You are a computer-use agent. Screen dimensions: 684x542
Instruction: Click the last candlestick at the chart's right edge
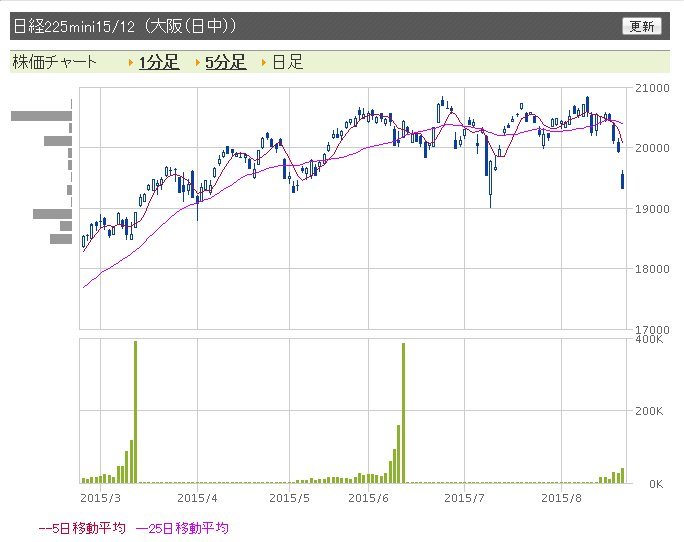tap(622, 180)
